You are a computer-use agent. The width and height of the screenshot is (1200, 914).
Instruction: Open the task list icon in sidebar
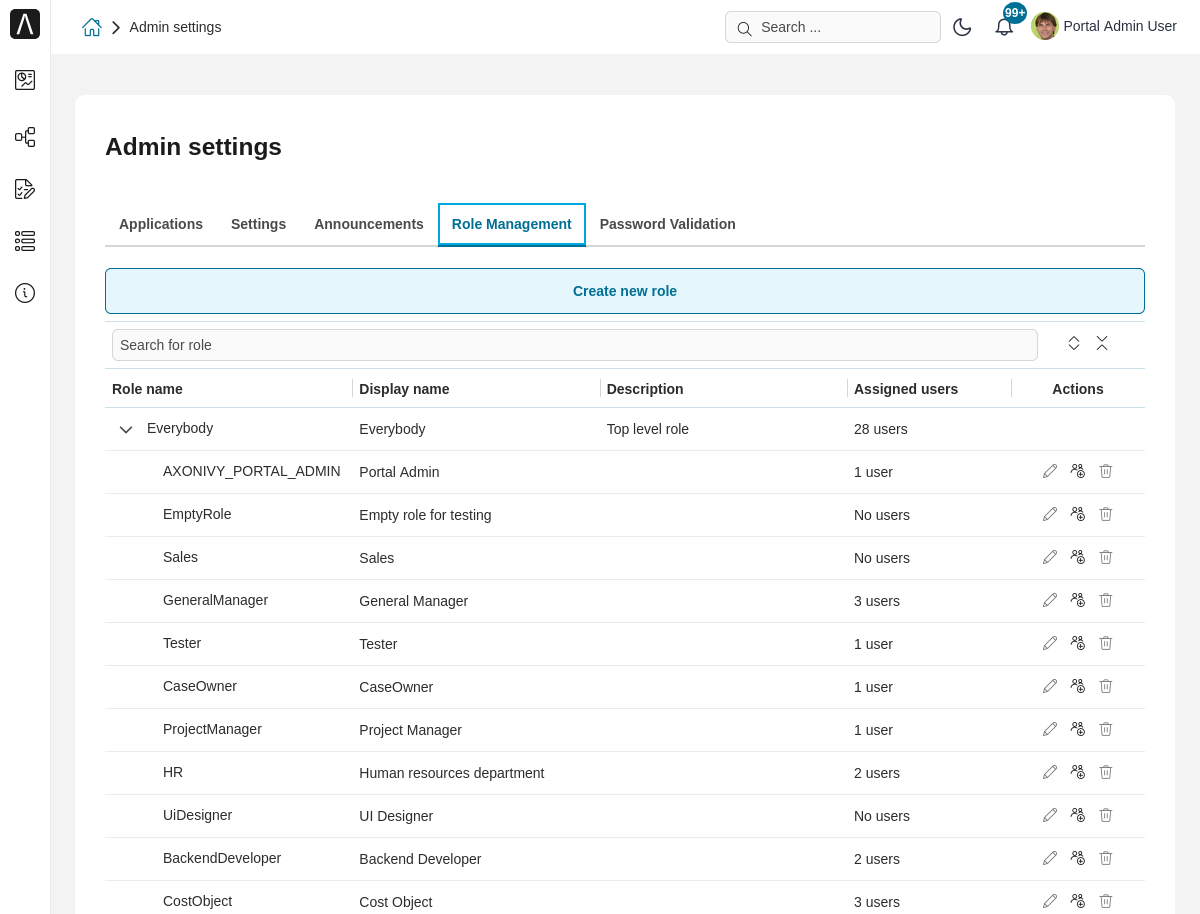pyautogui.click(x=25, y=189)
